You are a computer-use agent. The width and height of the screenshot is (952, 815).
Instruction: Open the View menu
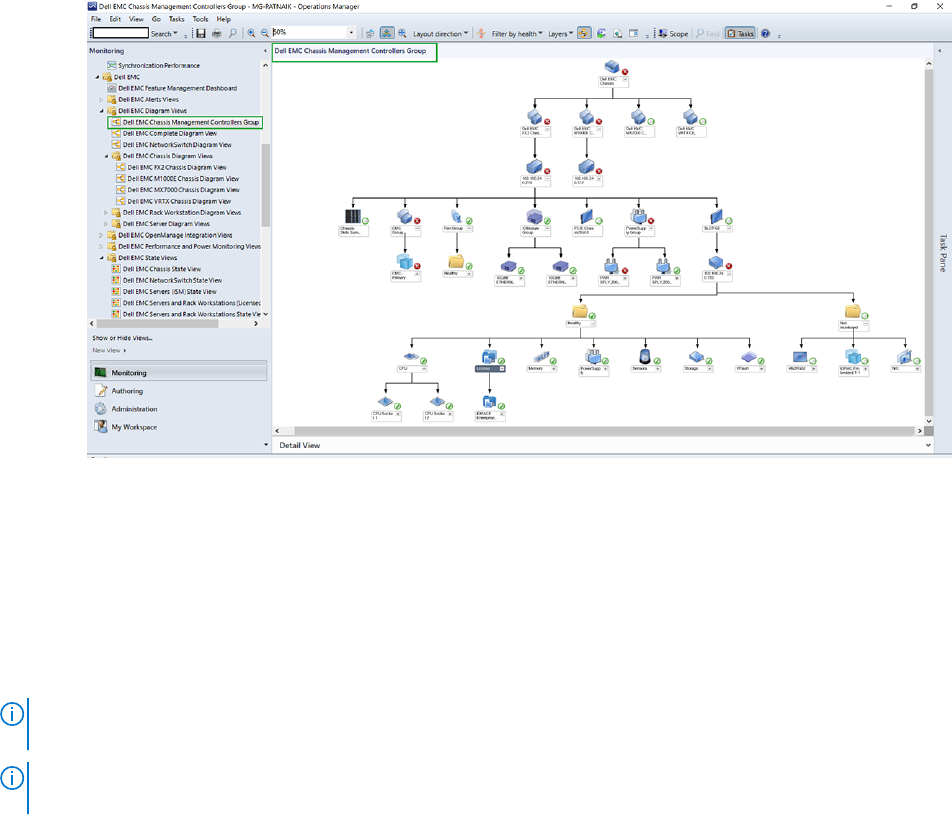[136, 19]
